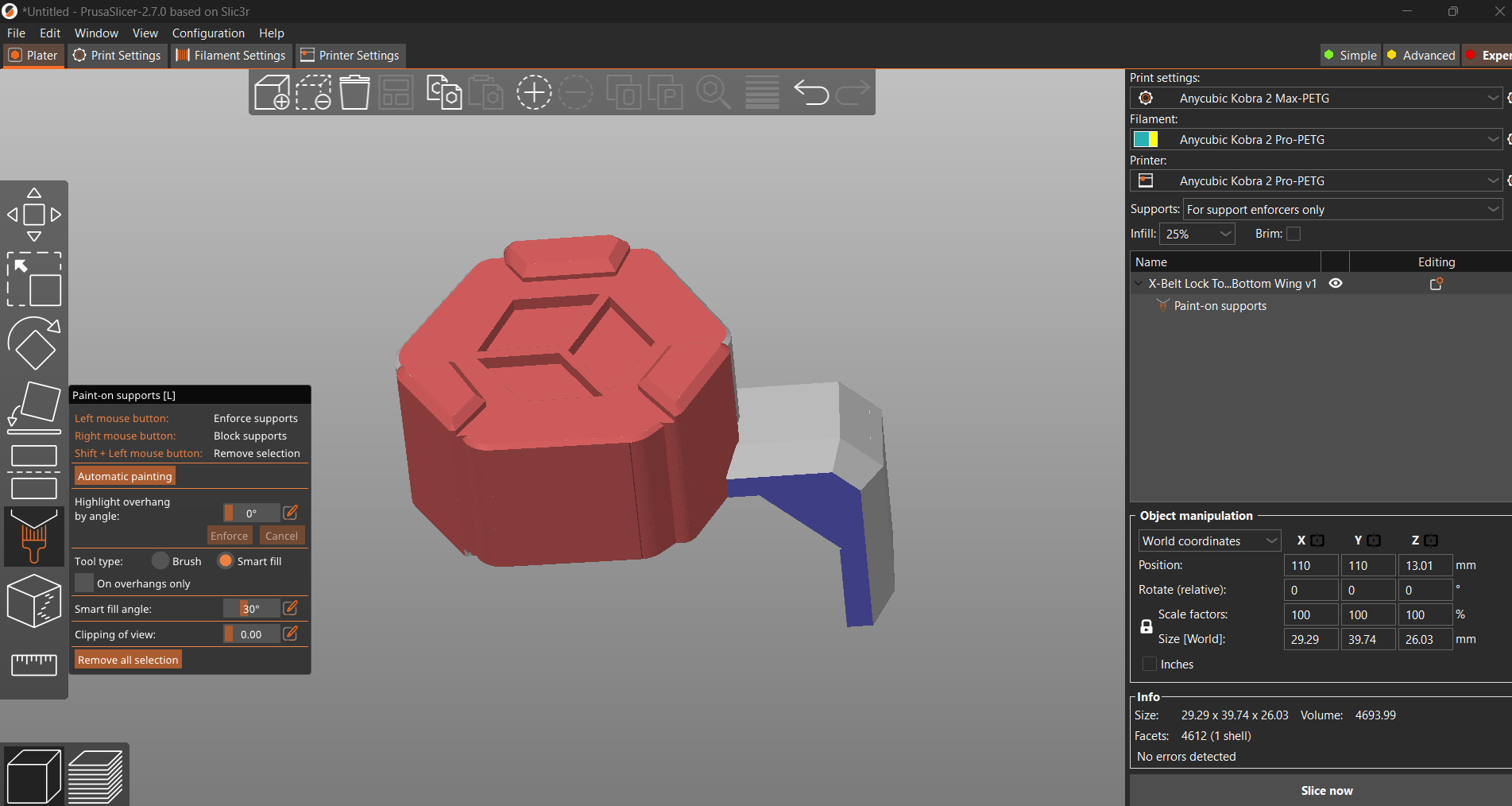Select the Measure ruler tool

tap(33, 665)
